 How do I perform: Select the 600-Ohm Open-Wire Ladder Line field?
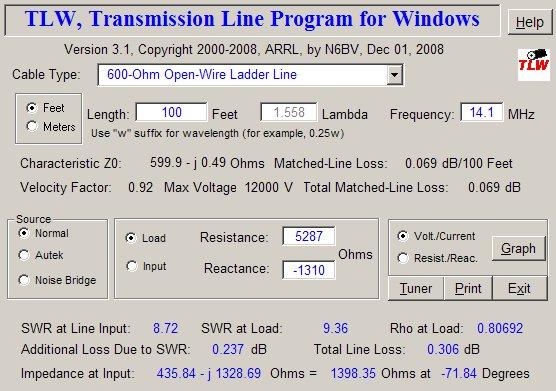tap(250, 75)
